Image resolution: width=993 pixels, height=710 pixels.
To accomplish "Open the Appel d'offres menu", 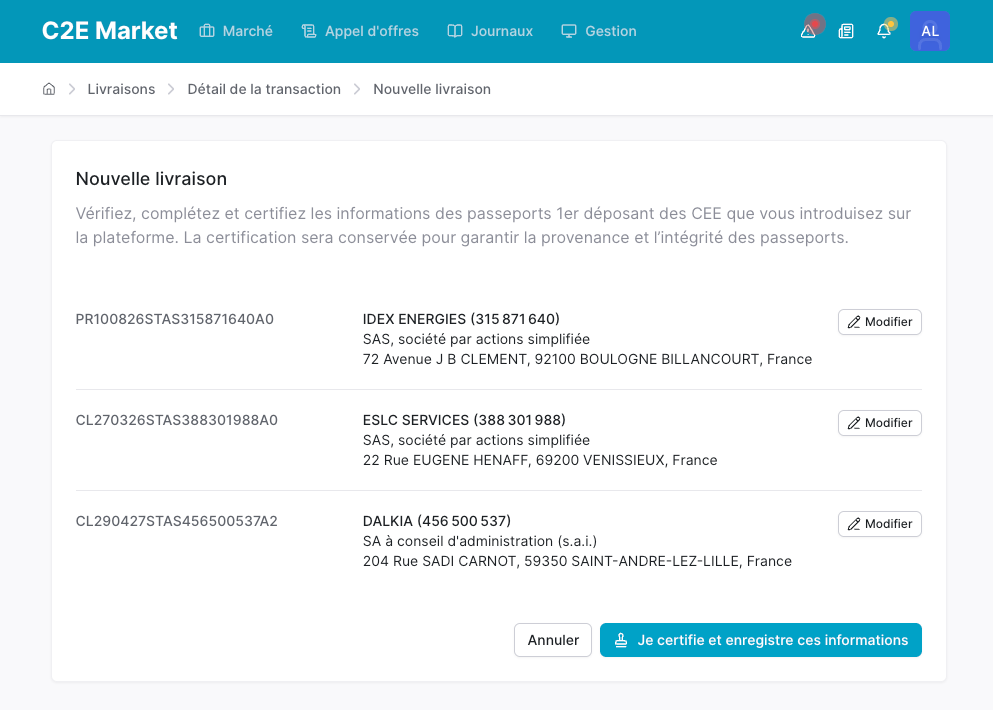I will click(x=360, y=31).
